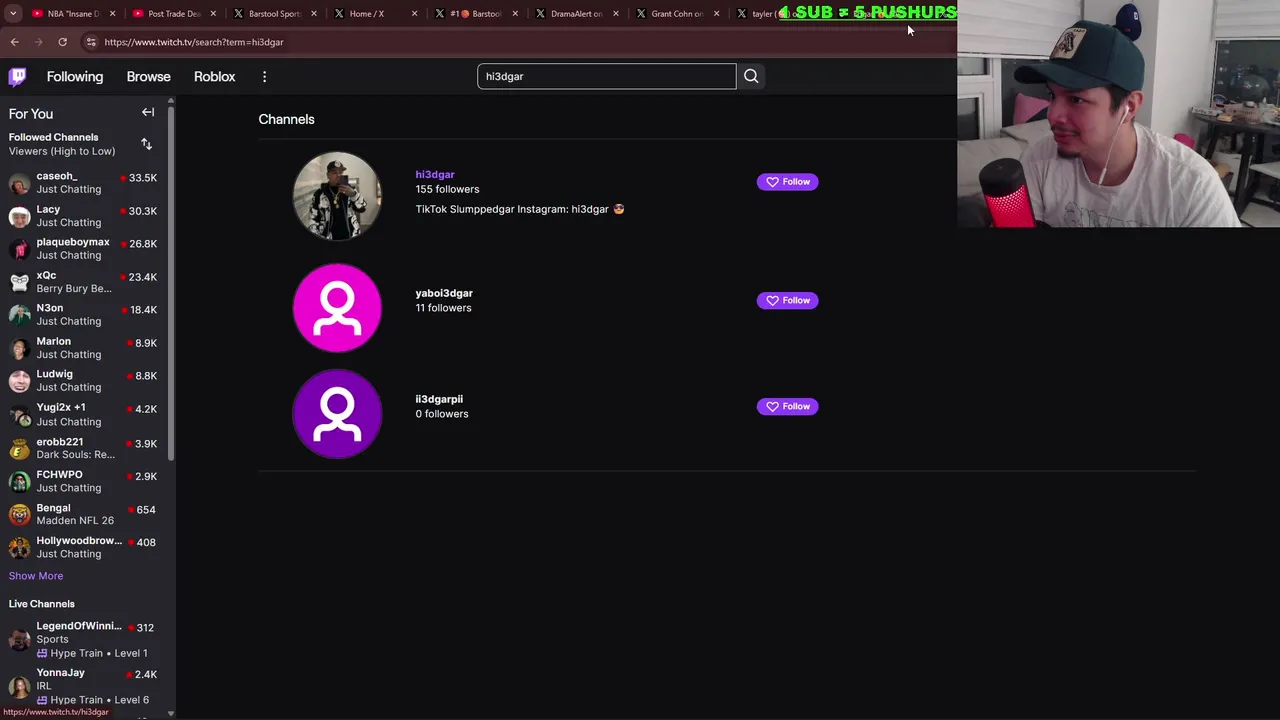Open ii3dgarpii channel name link
The height and width of the screenshot is (720, 1280).
439,399
